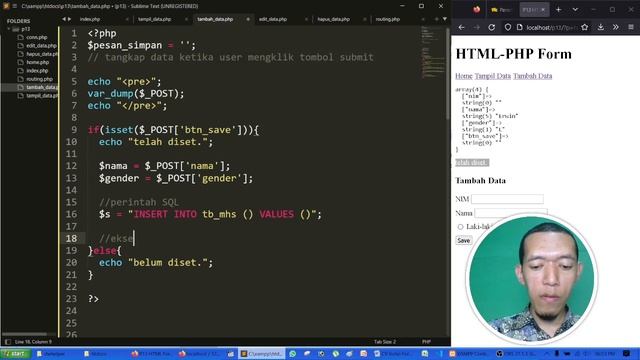Close the edit_data.php tab

click(x=307, y=19)
